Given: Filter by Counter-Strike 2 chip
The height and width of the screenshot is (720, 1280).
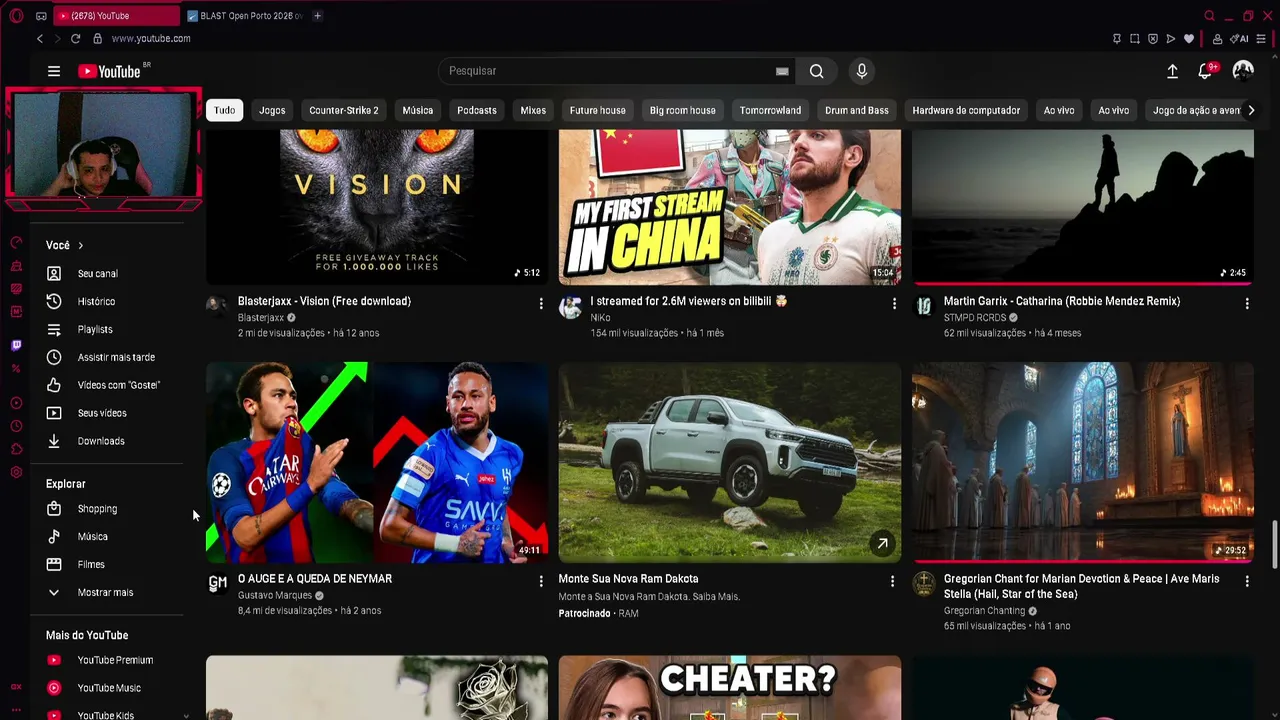Looking at the screenshot, I should [344, 110].
